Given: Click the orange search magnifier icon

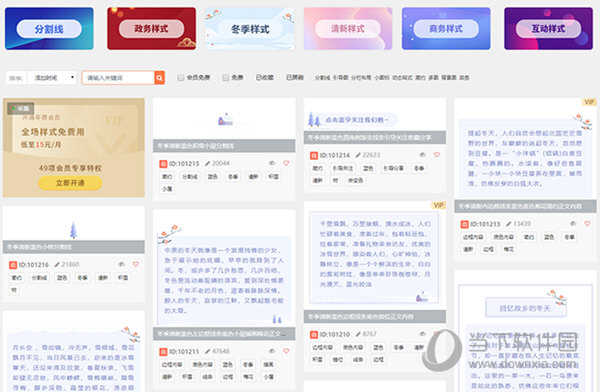Looking at the screenshot, I should point(160,78).
